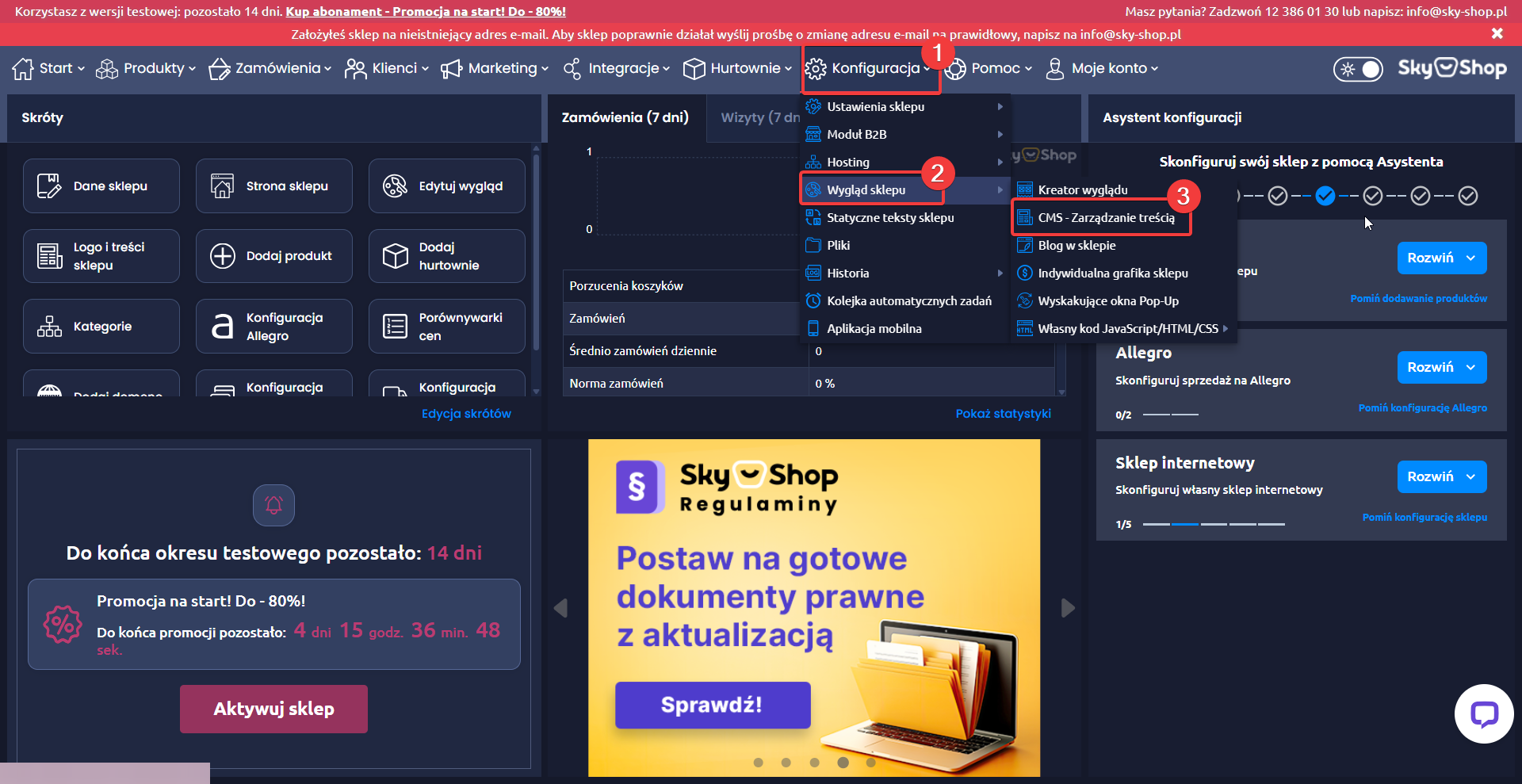Click the Porównywarki cen list icon
Viewport: 1522px width, 784px height.
point(395,327)
